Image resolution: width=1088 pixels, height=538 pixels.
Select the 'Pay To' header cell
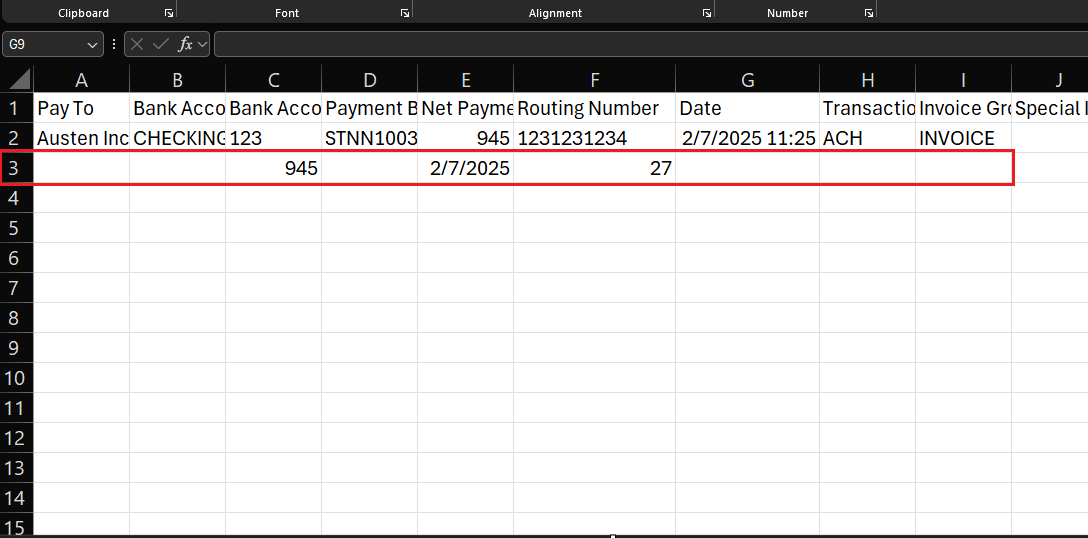click(x=81, y=108)
